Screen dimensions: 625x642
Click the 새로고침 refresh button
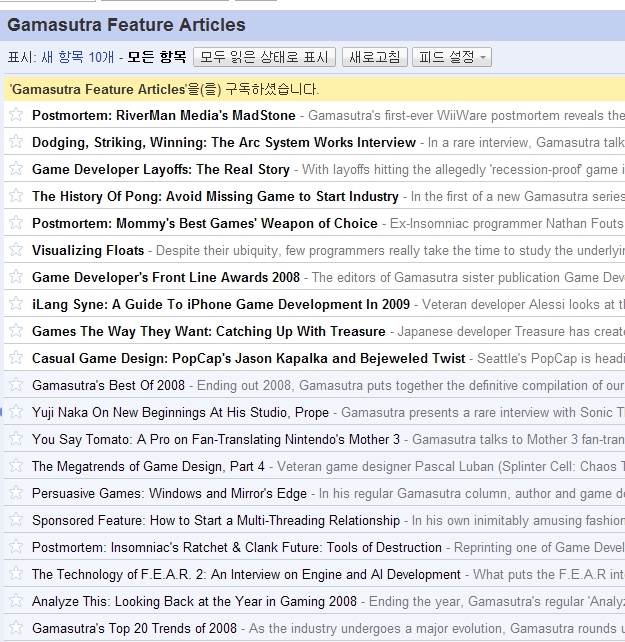click(x=375, y=57)
